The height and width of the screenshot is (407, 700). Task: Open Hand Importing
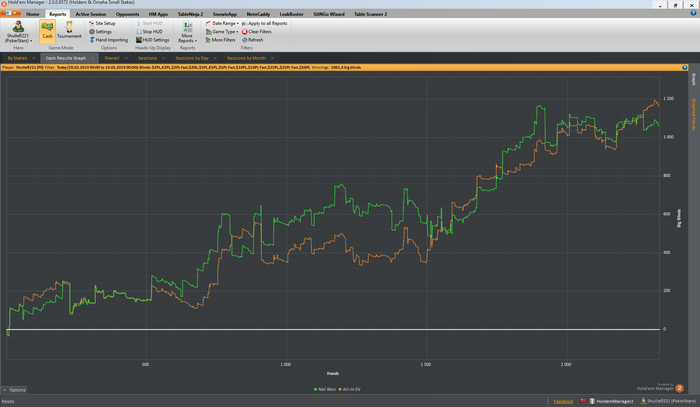click(108, 40)
